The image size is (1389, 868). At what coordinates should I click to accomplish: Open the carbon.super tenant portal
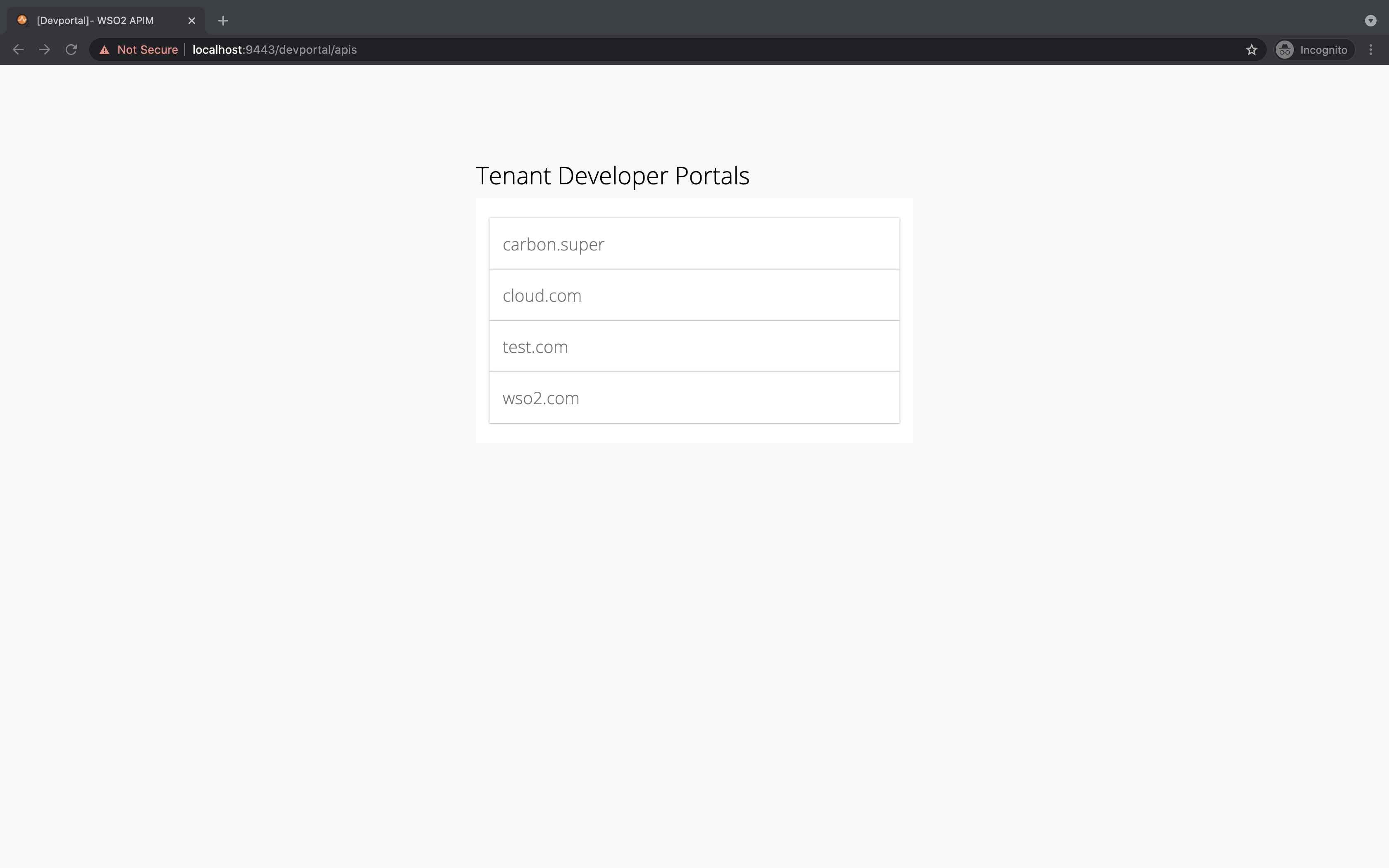(x=693, y=244)
